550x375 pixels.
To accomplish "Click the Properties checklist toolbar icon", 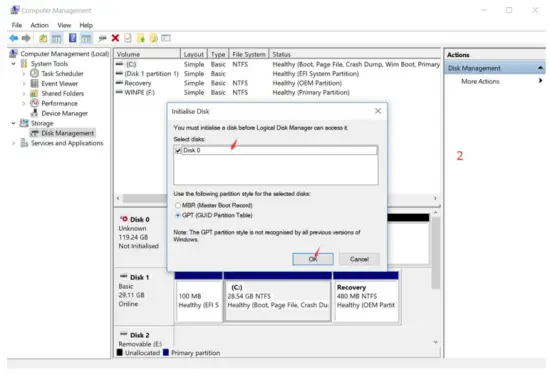I will (128, 38).
